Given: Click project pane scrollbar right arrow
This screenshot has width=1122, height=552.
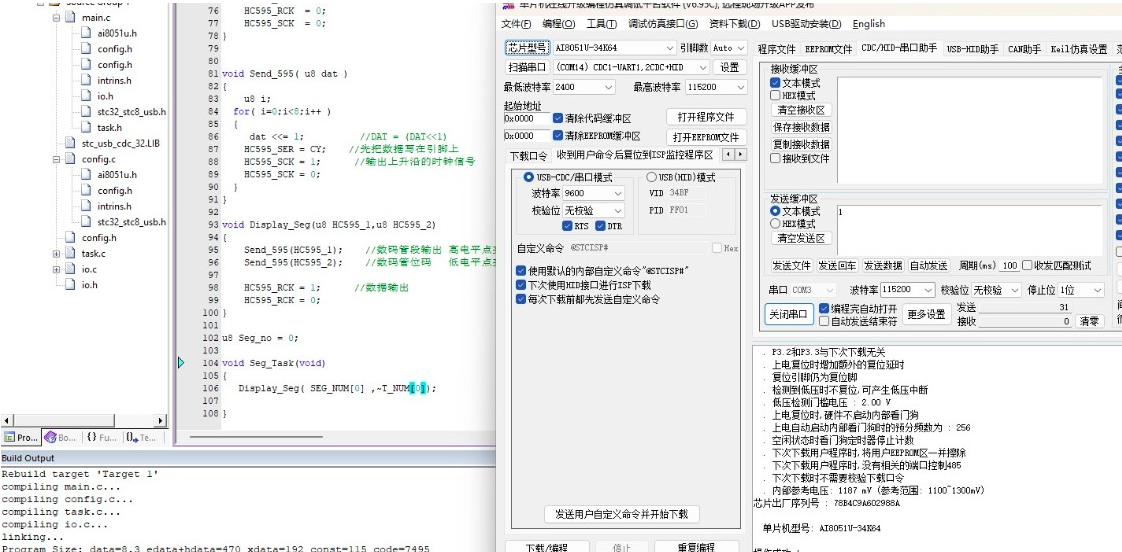Looking at the screenshot, I should [160, 421].
